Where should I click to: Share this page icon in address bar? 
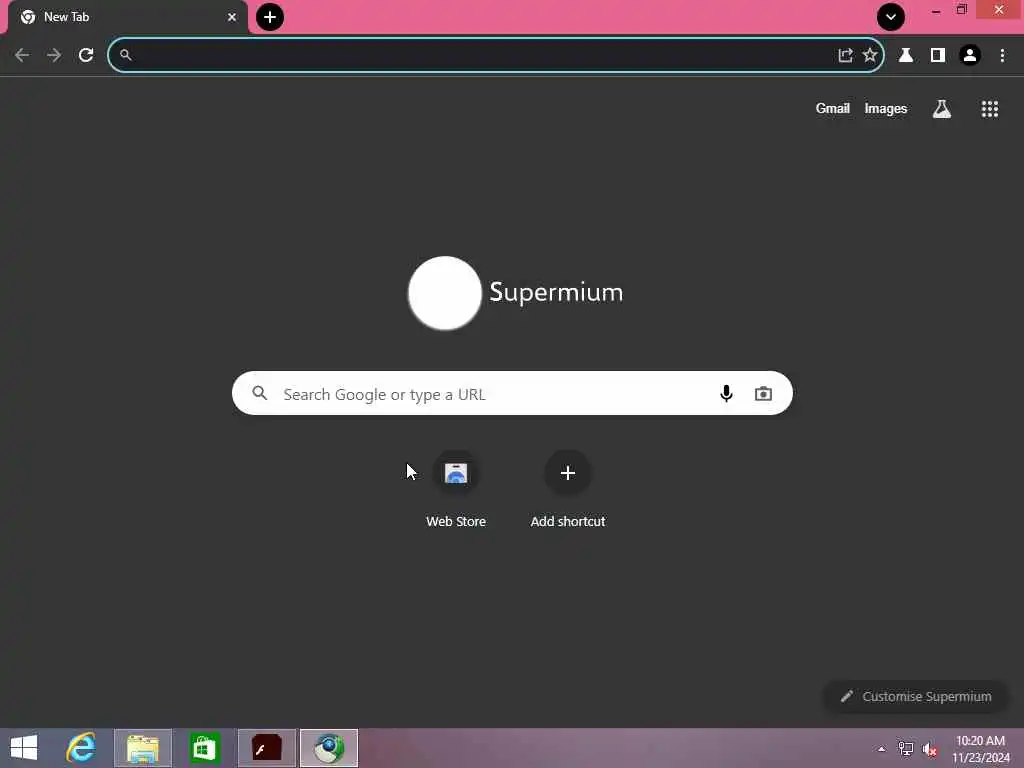[x=845, y=55]
